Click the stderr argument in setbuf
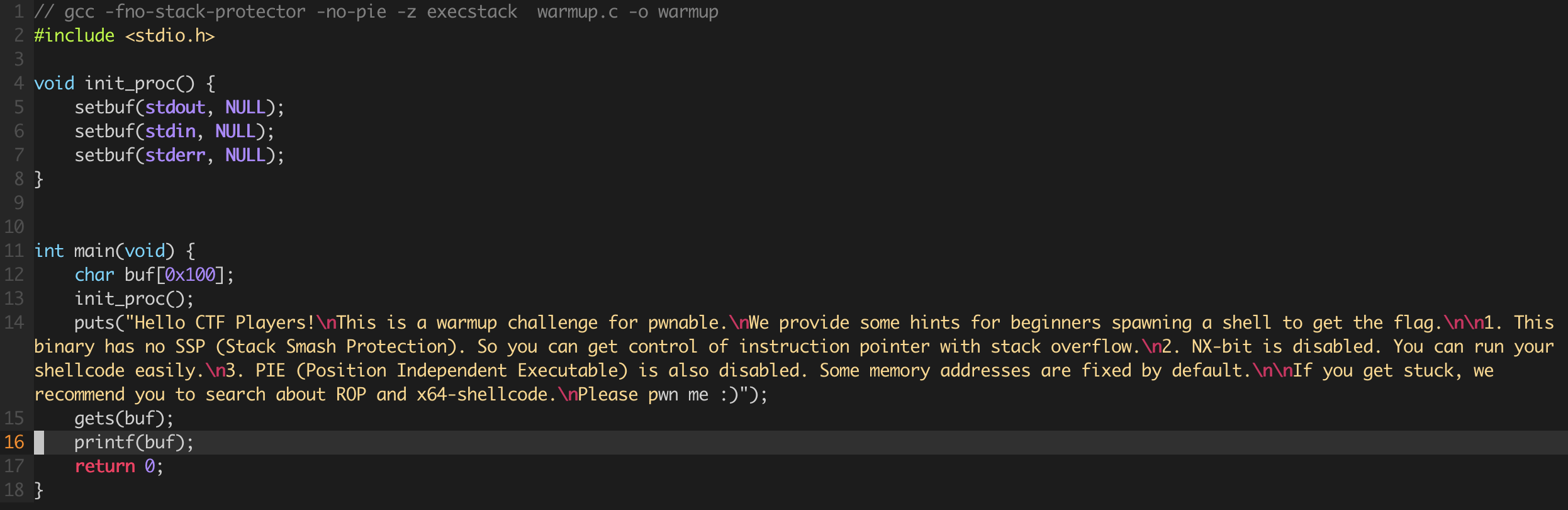 coord(175,156)
